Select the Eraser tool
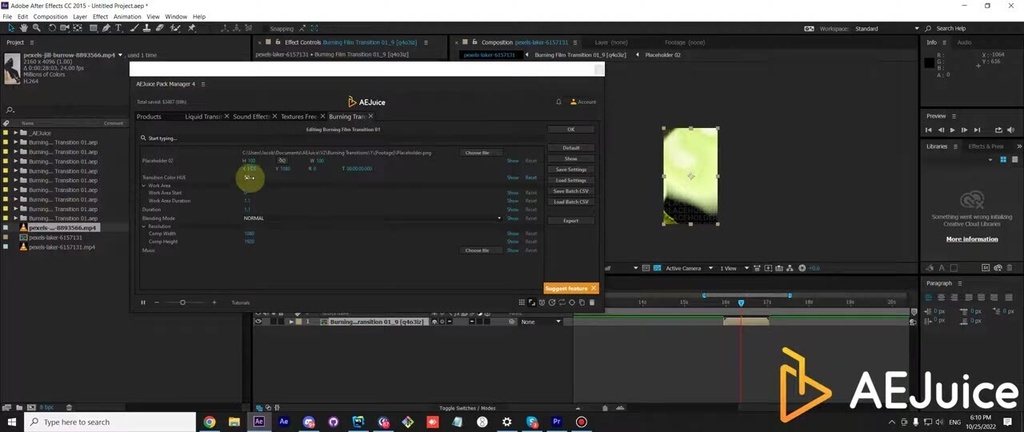Viewport: 1024px width, 432px height. coord(161,28)
